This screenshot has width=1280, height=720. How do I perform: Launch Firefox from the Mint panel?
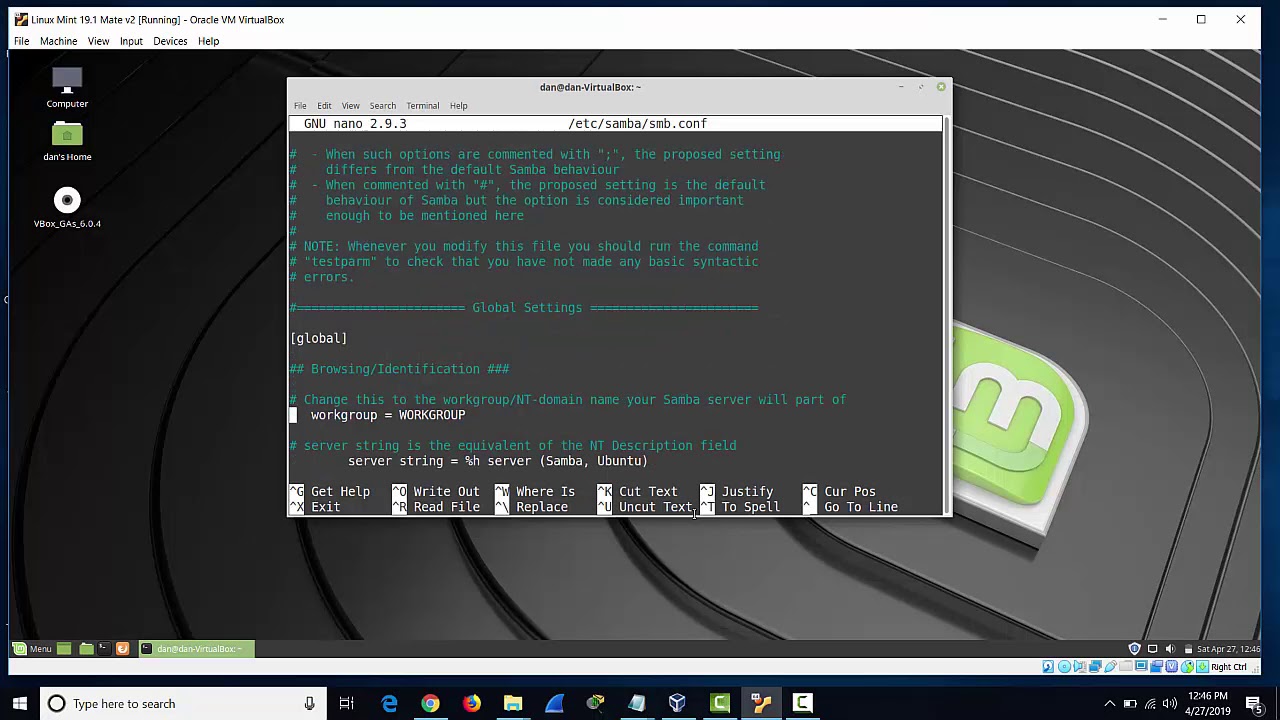[x=123, y=649]
